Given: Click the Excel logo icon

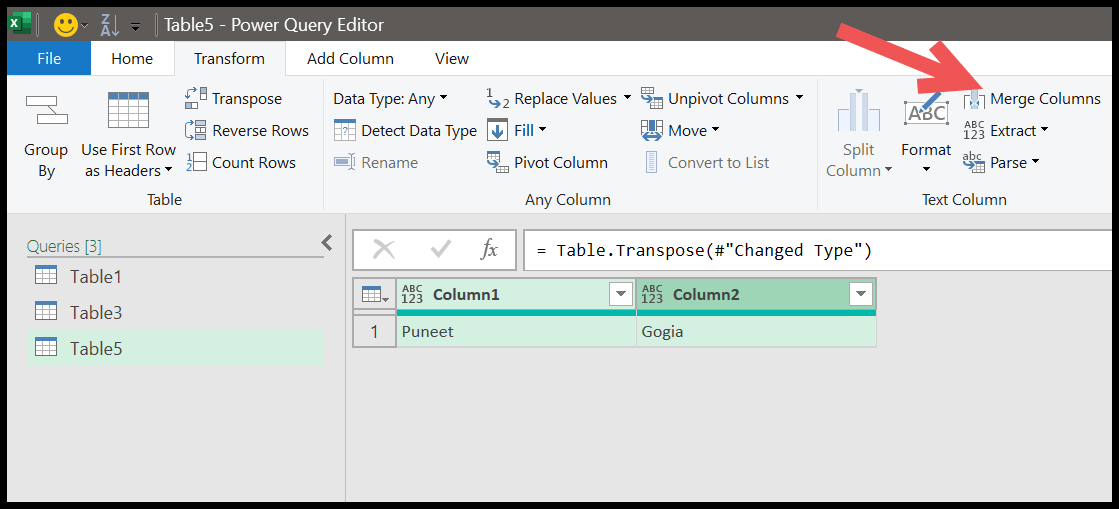Looking at the screenshot, I should 19,25.
